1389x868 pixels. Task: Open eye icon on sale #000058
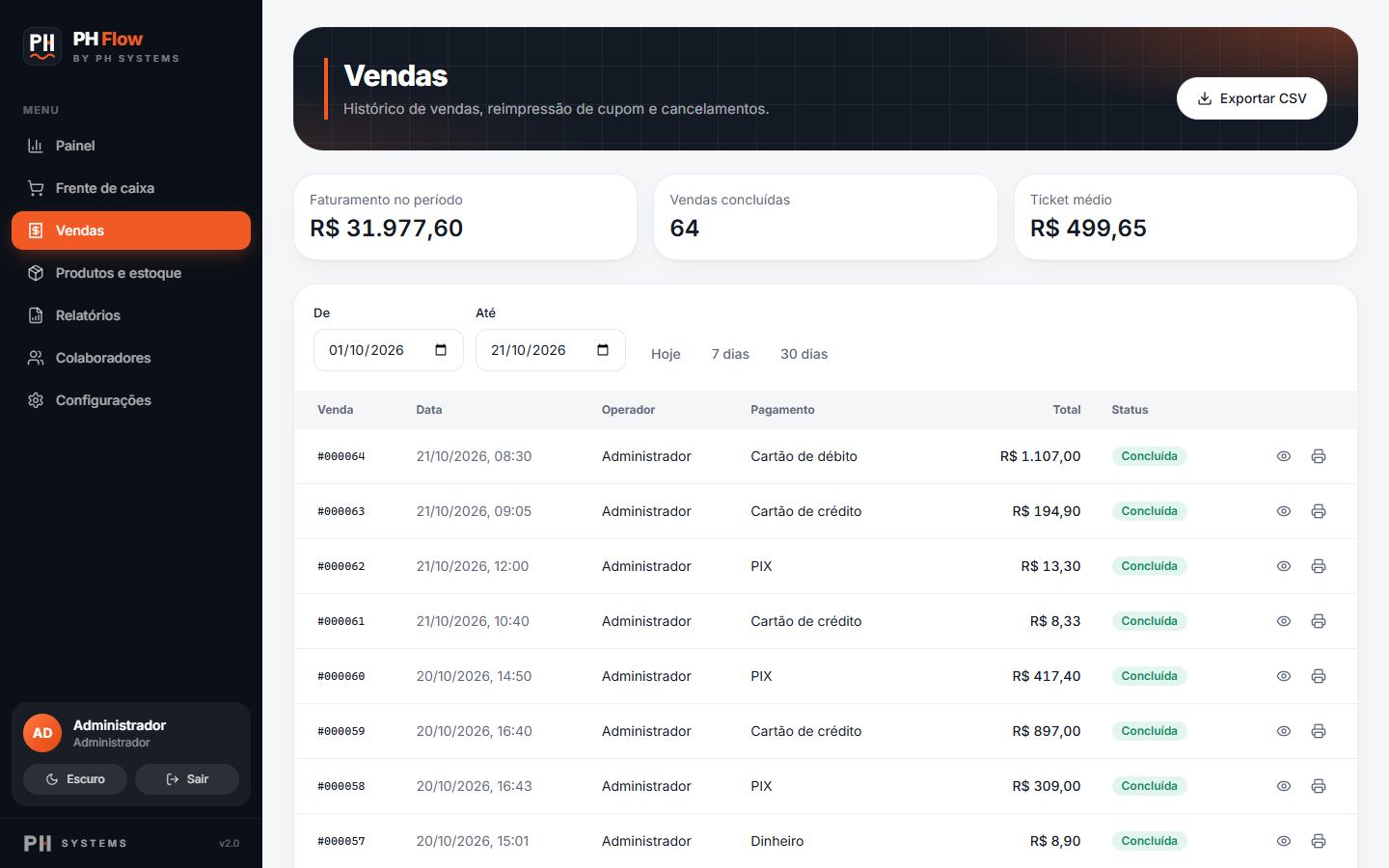point(1284,786)
